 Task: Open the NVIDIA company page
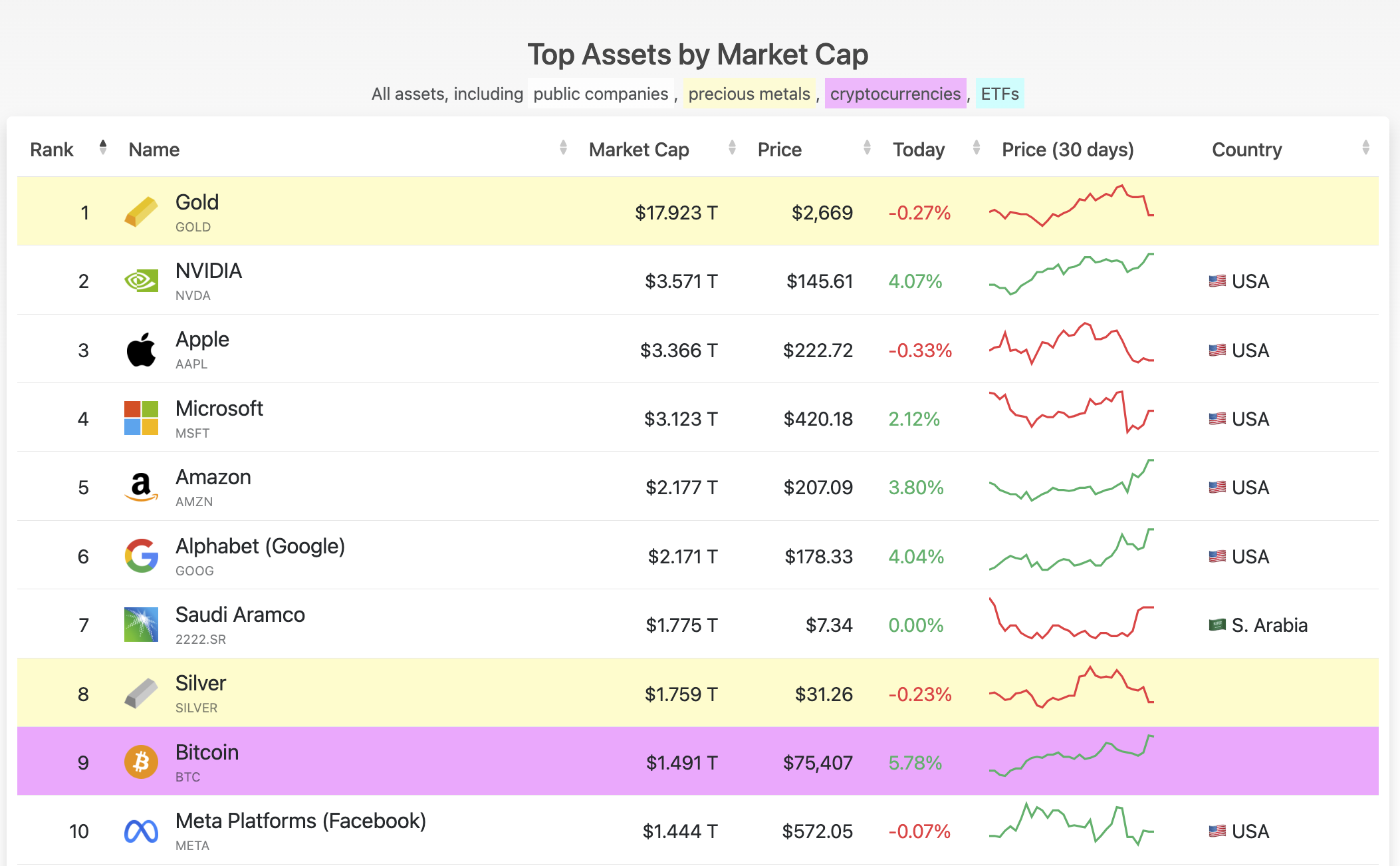209,271
